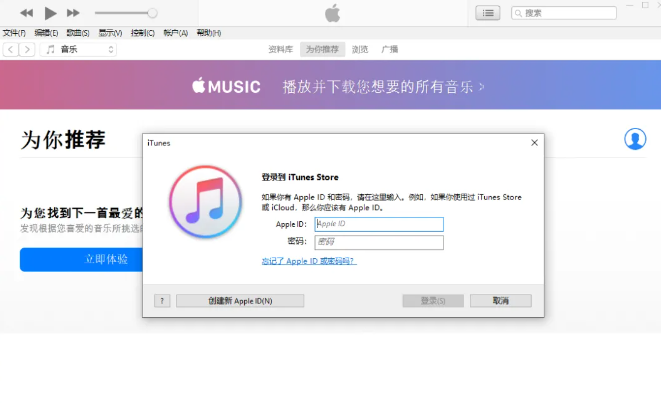
Task: Click the 立即体验 blue button
Action: click(x=81, y=259)
